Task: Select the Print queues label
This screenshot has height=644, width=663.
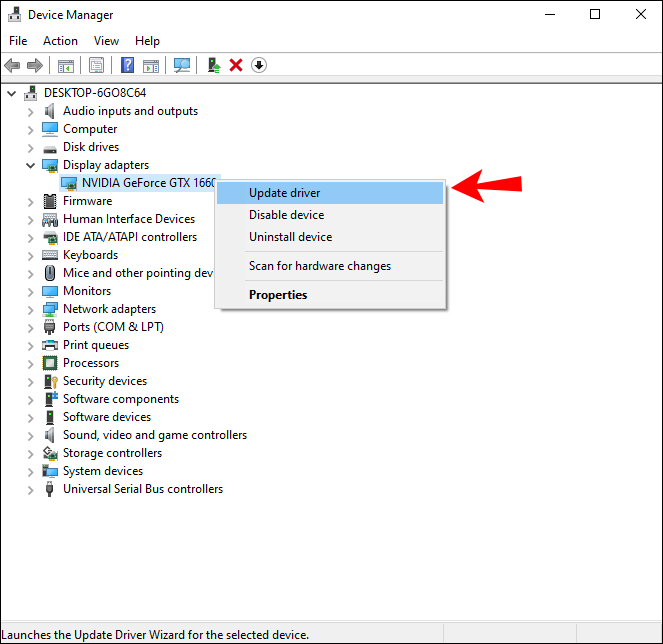Action: pos(96,345)
